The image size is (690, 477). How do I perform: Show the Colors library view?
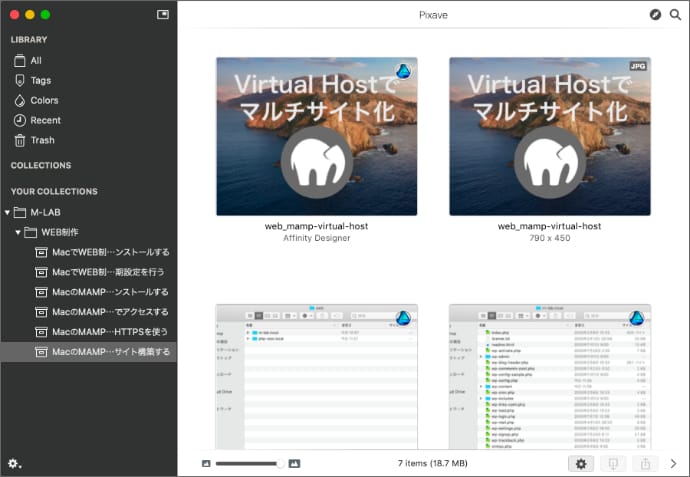coord(44,101)
